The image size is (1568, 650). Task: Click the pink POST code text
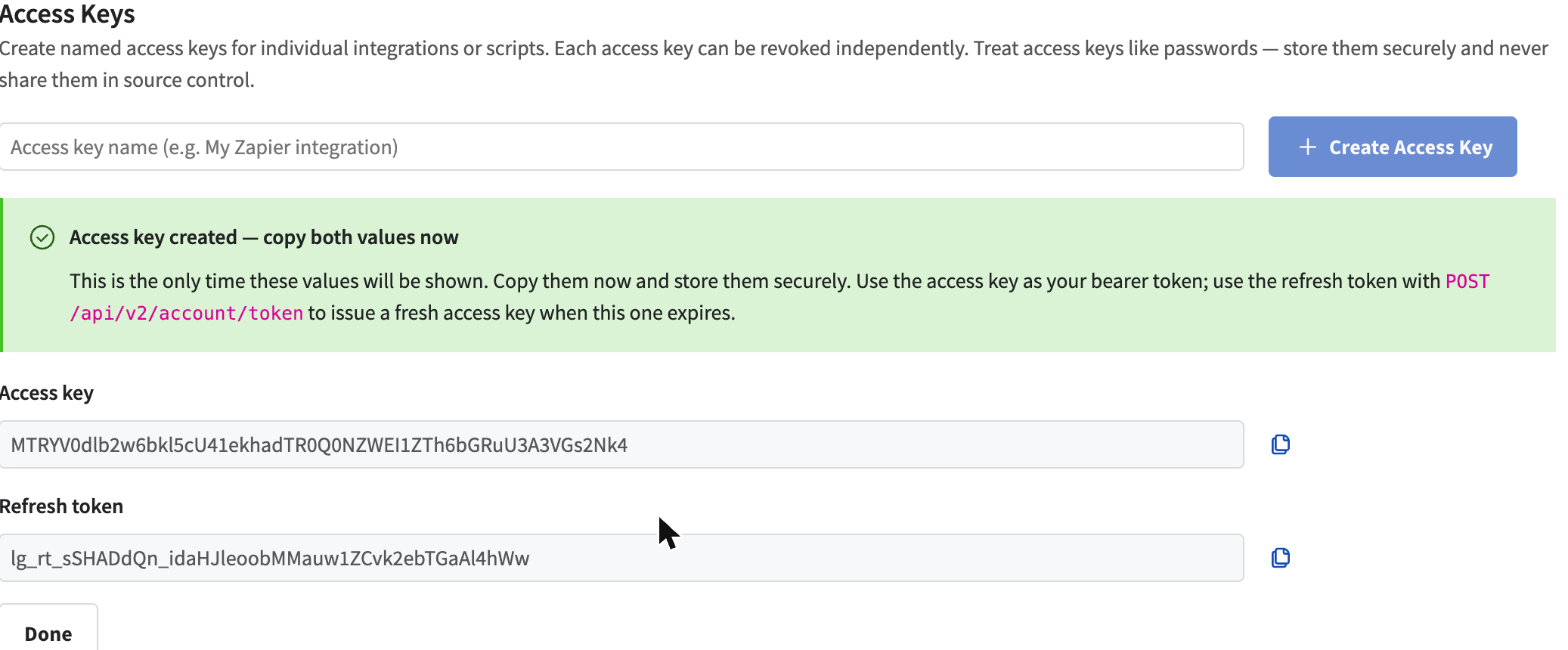(x=1468, y=282)
